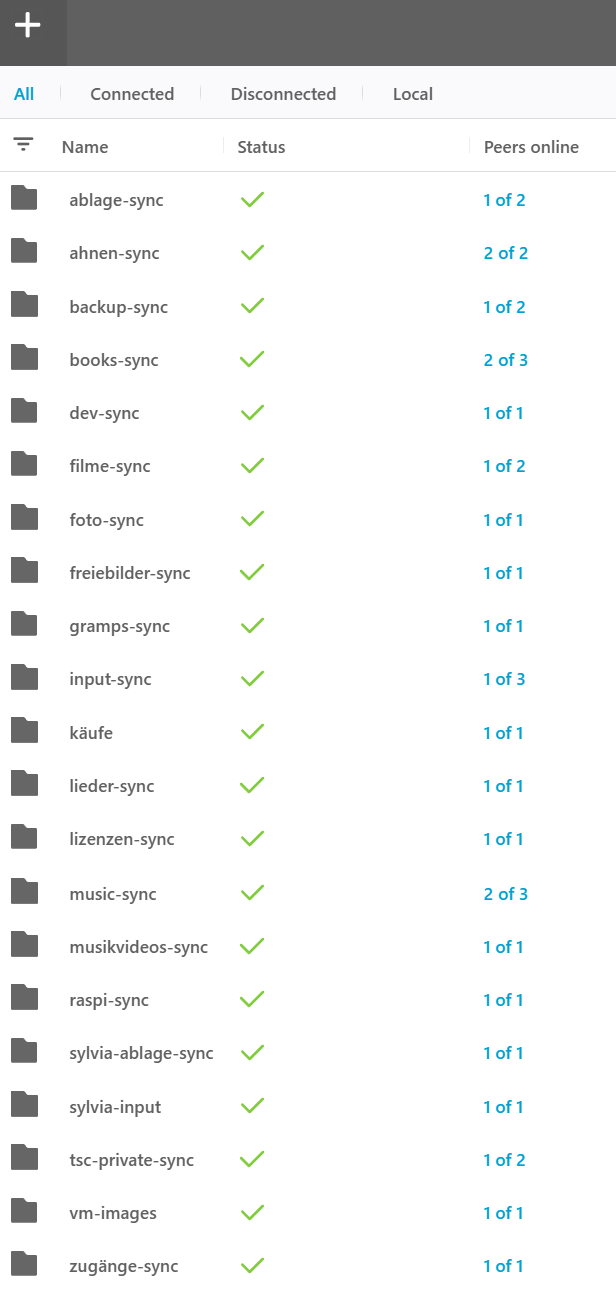Sort by the Status column header
616x1289 pixels.
tap(261, 147)
